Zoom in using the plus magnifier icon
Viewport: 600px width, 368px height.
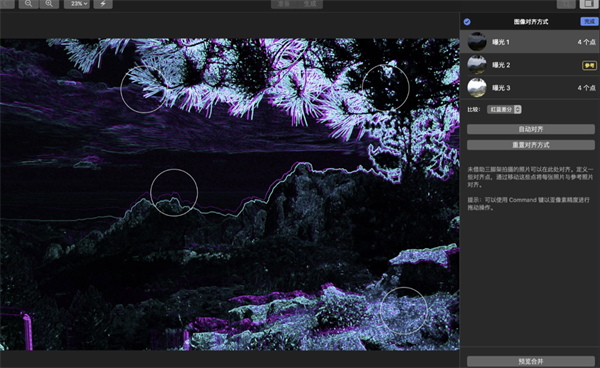49,4
